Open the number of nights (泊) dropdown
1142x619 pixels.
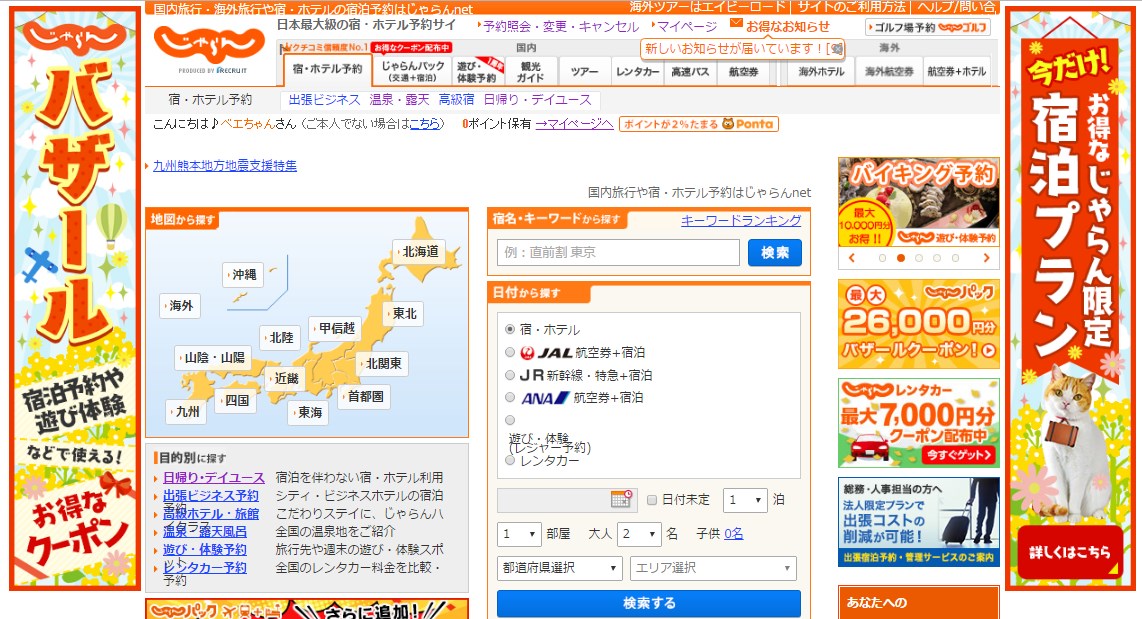tap(745, 500)
